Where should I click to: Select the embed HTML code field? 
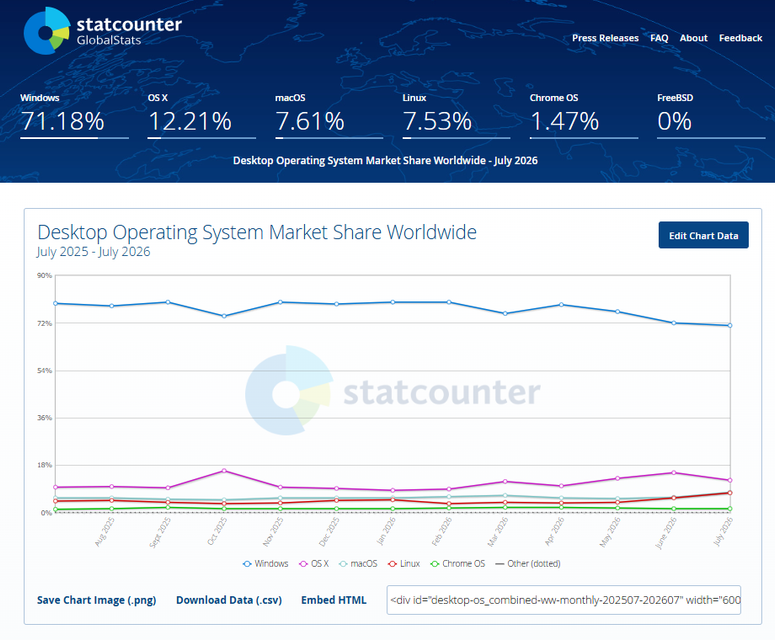pyautogui.click(x=563, y=600)
